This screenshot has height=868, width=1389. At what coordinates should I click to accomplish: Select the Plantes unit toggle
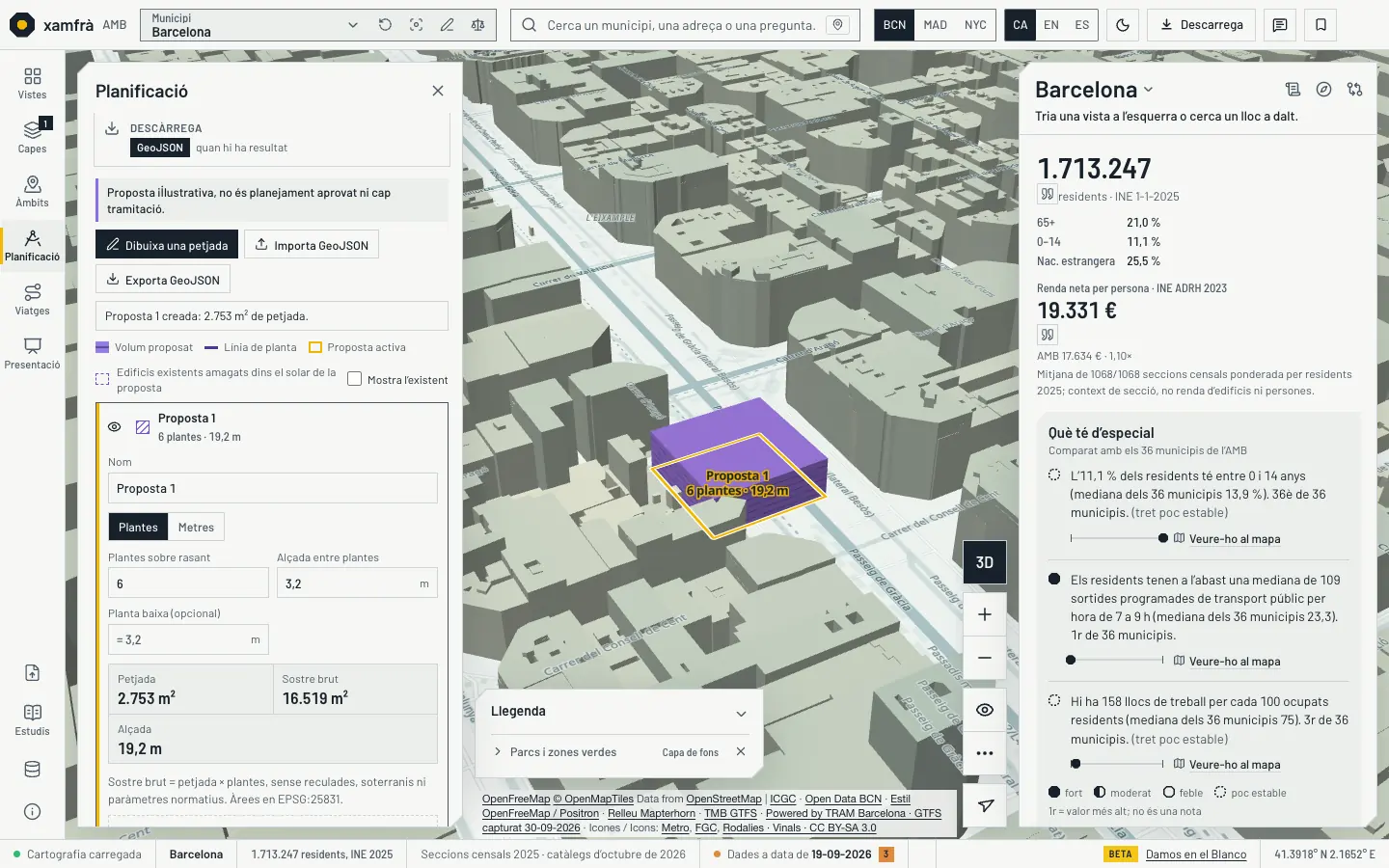pos(138,528)
